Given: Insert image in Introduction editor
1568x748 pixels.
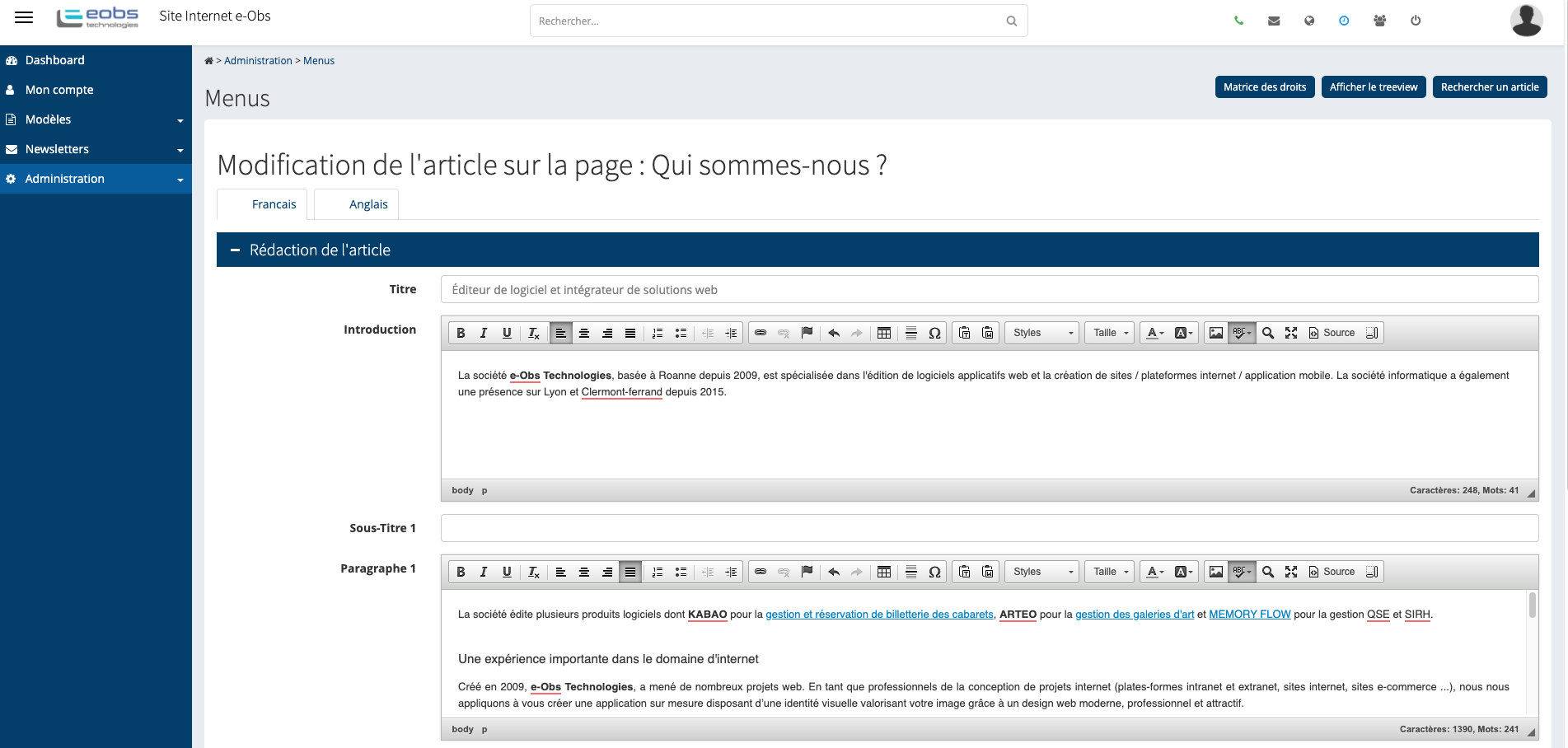Looking at the screenshot, I should 1216,333.
